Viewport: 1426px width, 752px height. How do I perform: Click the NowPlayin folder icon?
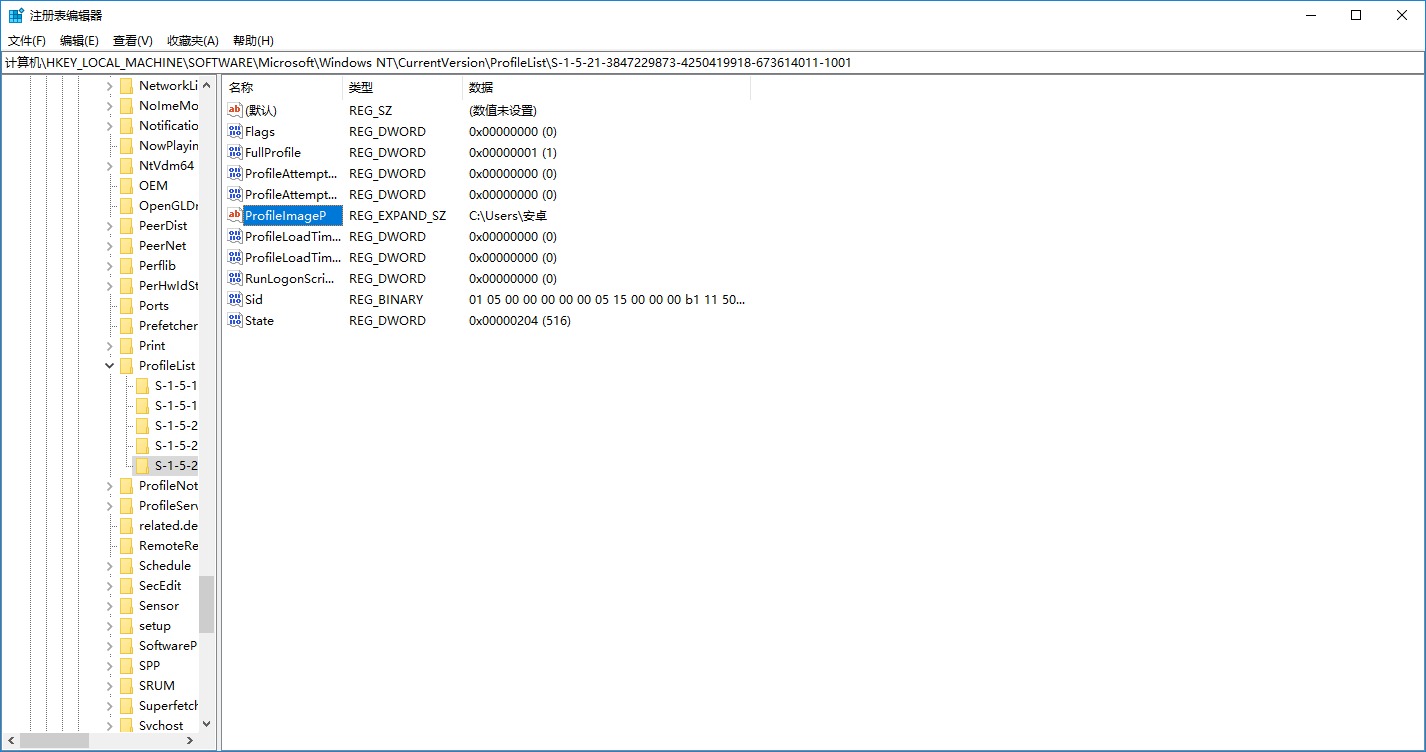126,145
